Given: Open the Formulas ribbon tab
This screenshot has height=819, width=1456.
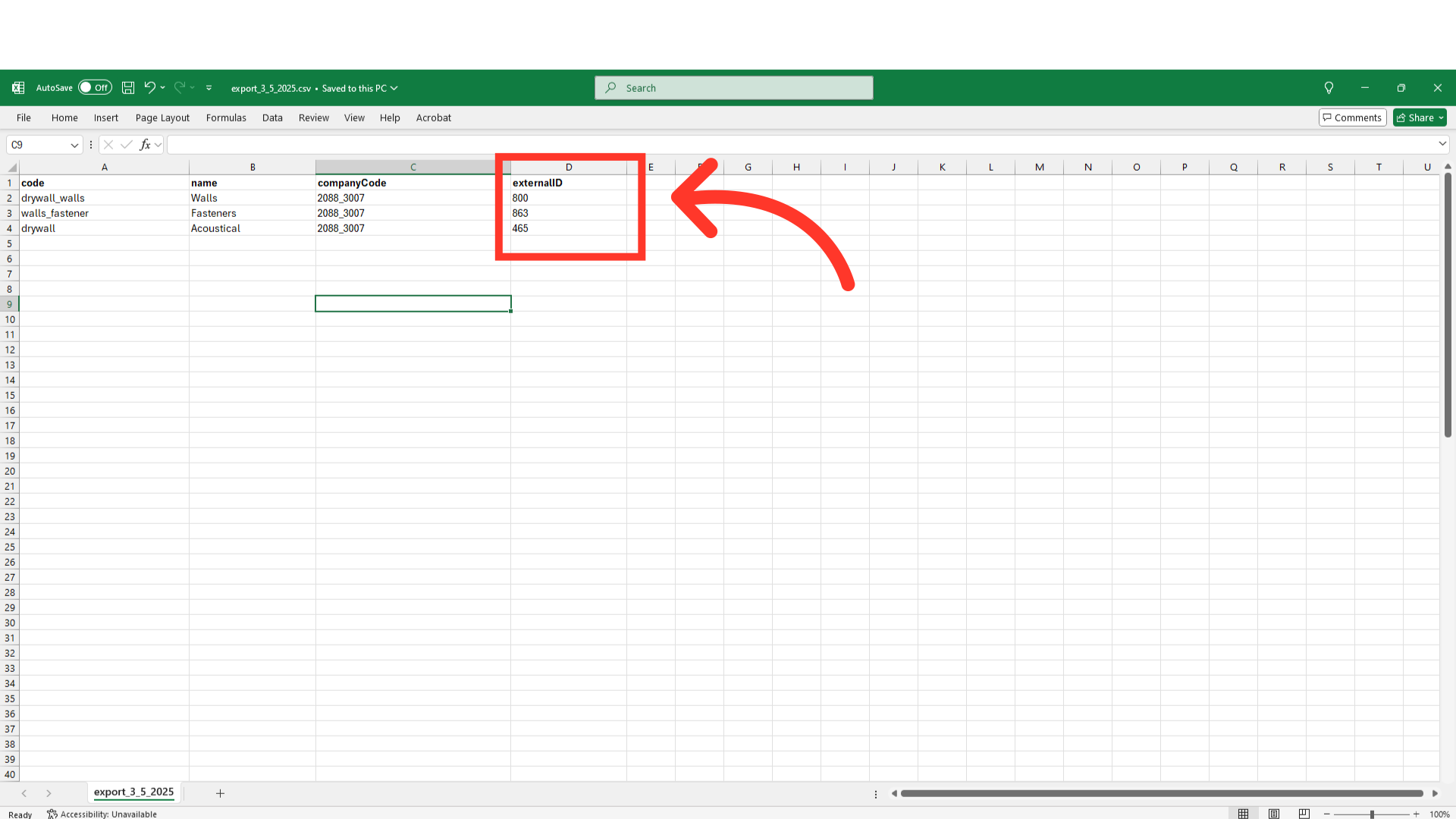Looking at the screenshot, I should coord(226,118).
